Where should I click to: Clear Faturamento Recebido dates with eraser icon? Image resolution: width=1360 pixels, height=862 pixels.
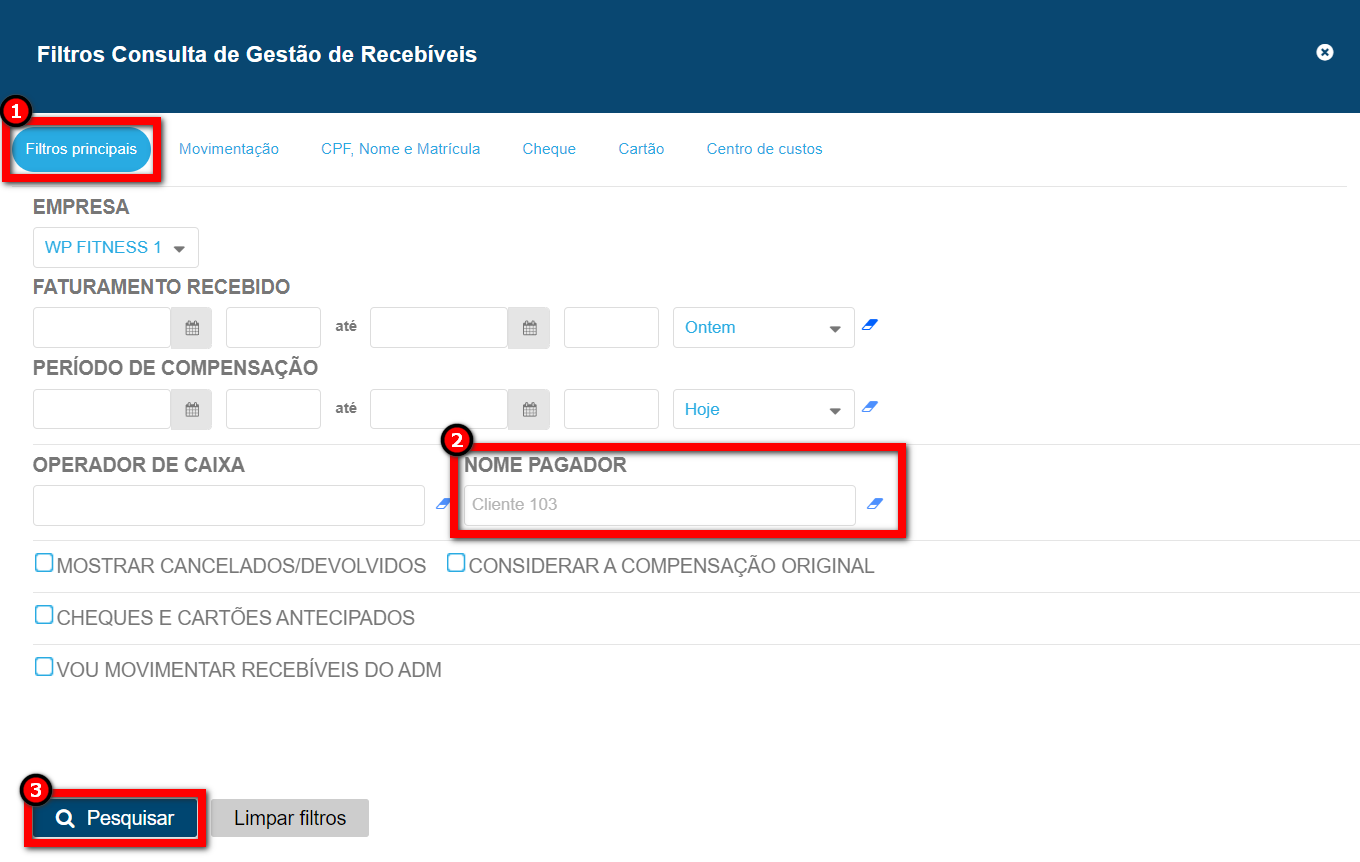point(869,326)
